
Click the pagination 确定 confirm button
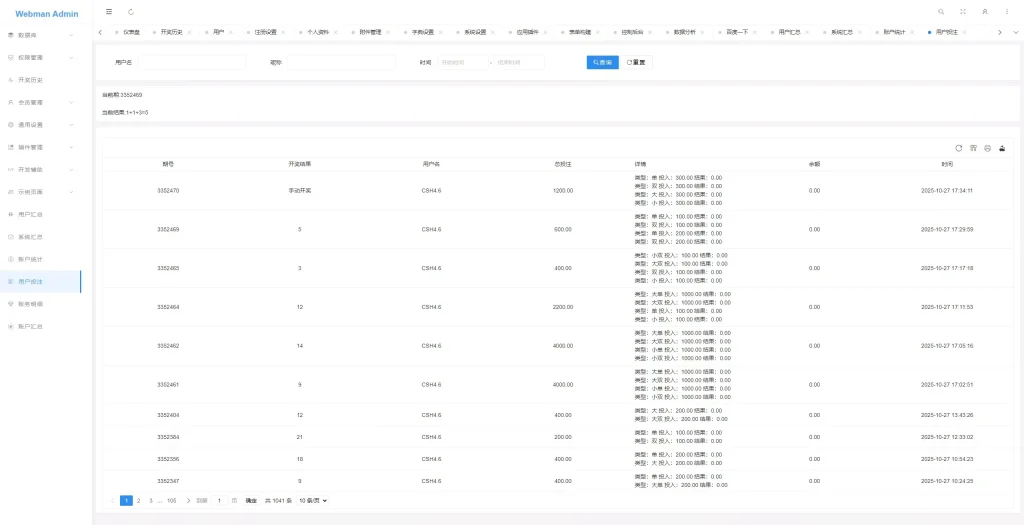[x=251, y=500]
